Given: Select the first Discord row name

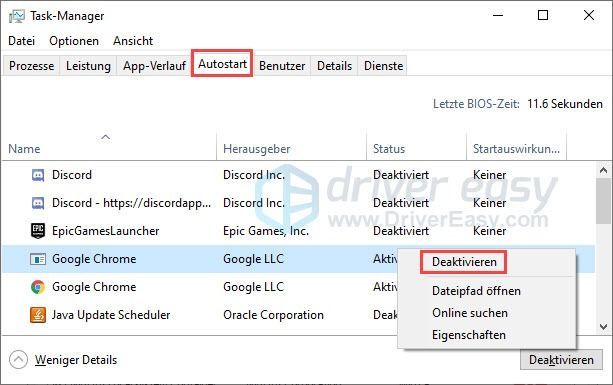Looking at the screenshot, I should pos(72,175).
